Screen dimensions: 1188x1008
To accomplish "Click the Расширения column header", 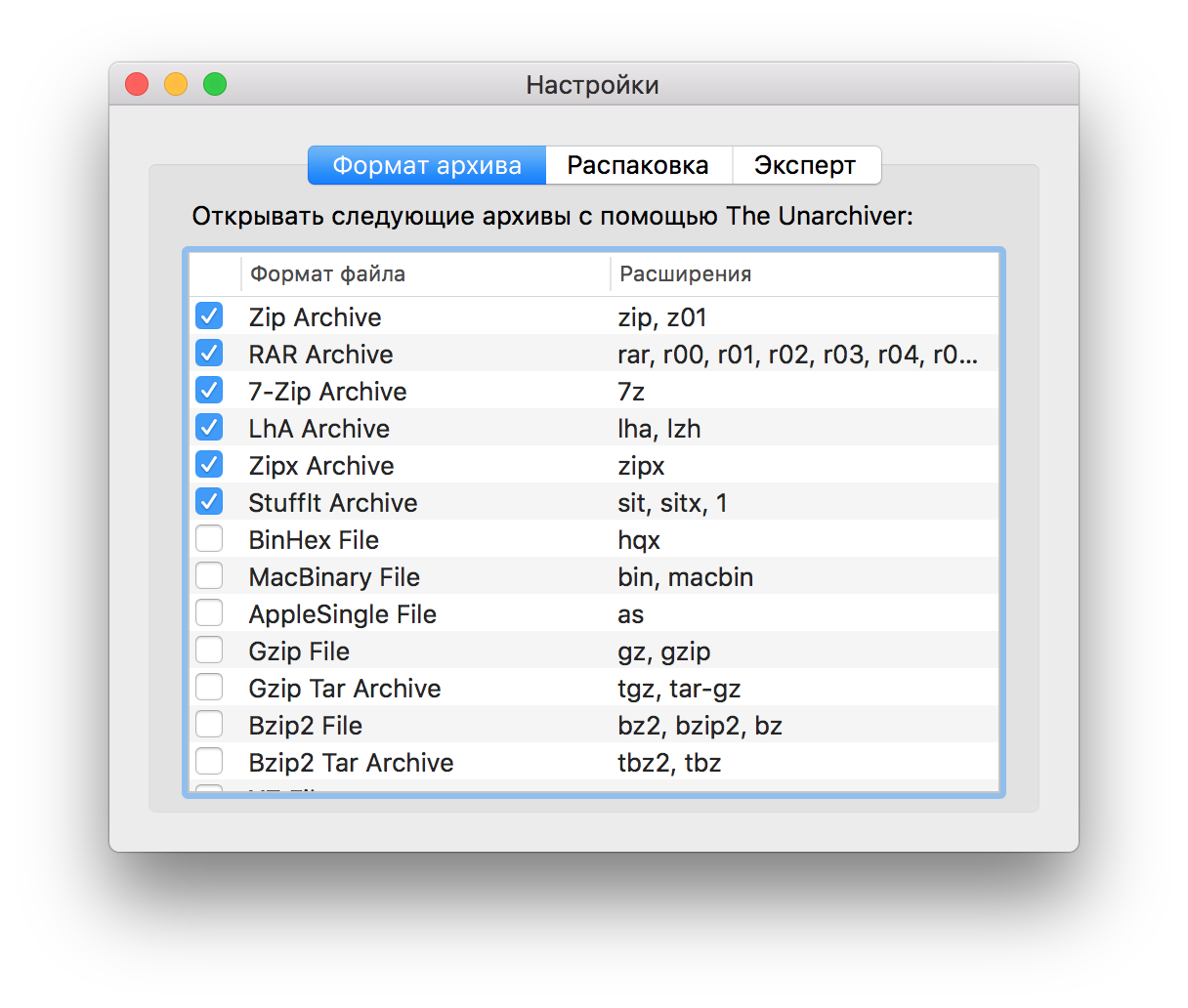I will pos(803,274).
